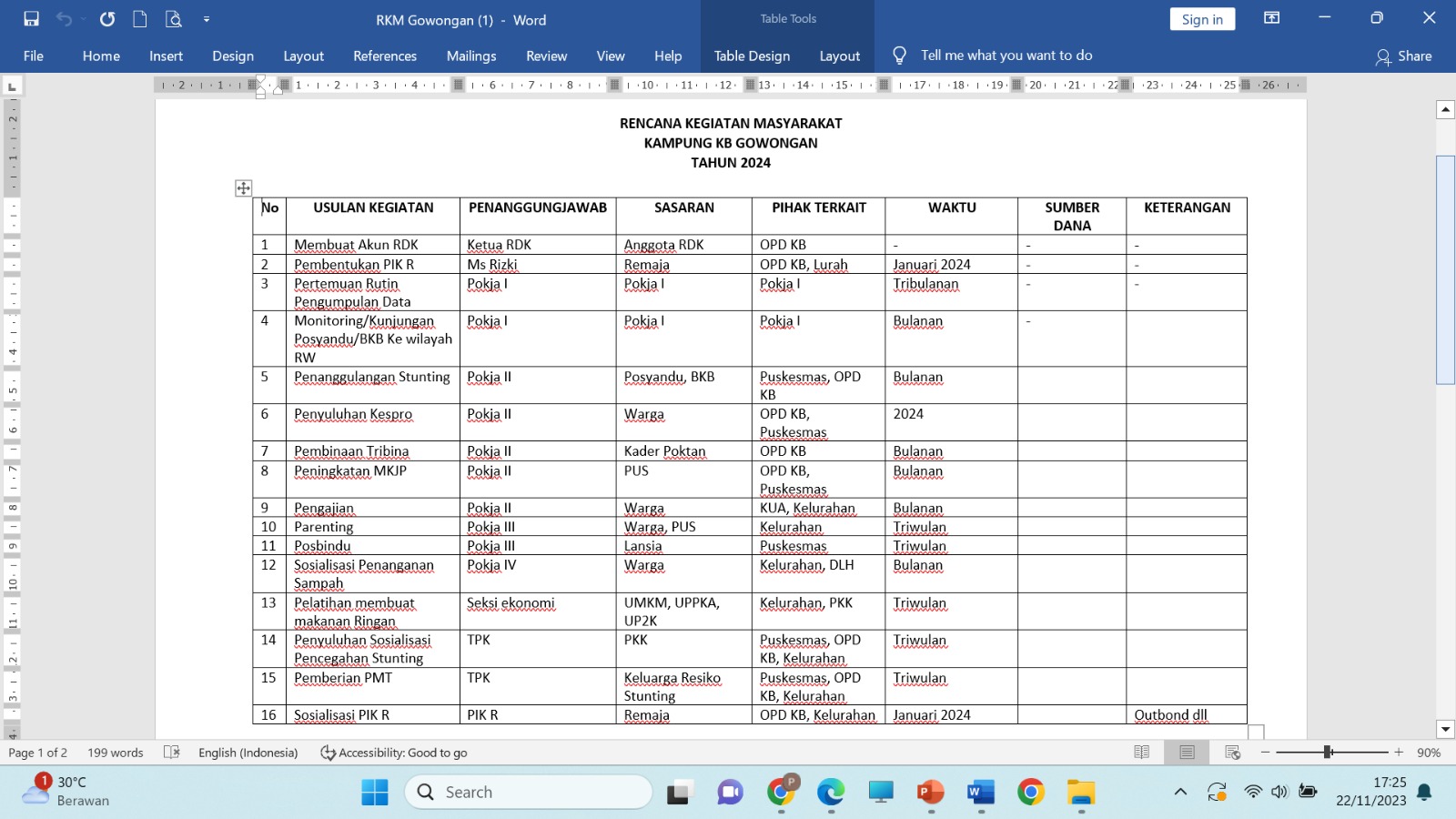Click the title 'RENCANA KEGIATAN MASYARAKAT'
The width and height of the screenshot is (1456, 819).
coord(731,124)
